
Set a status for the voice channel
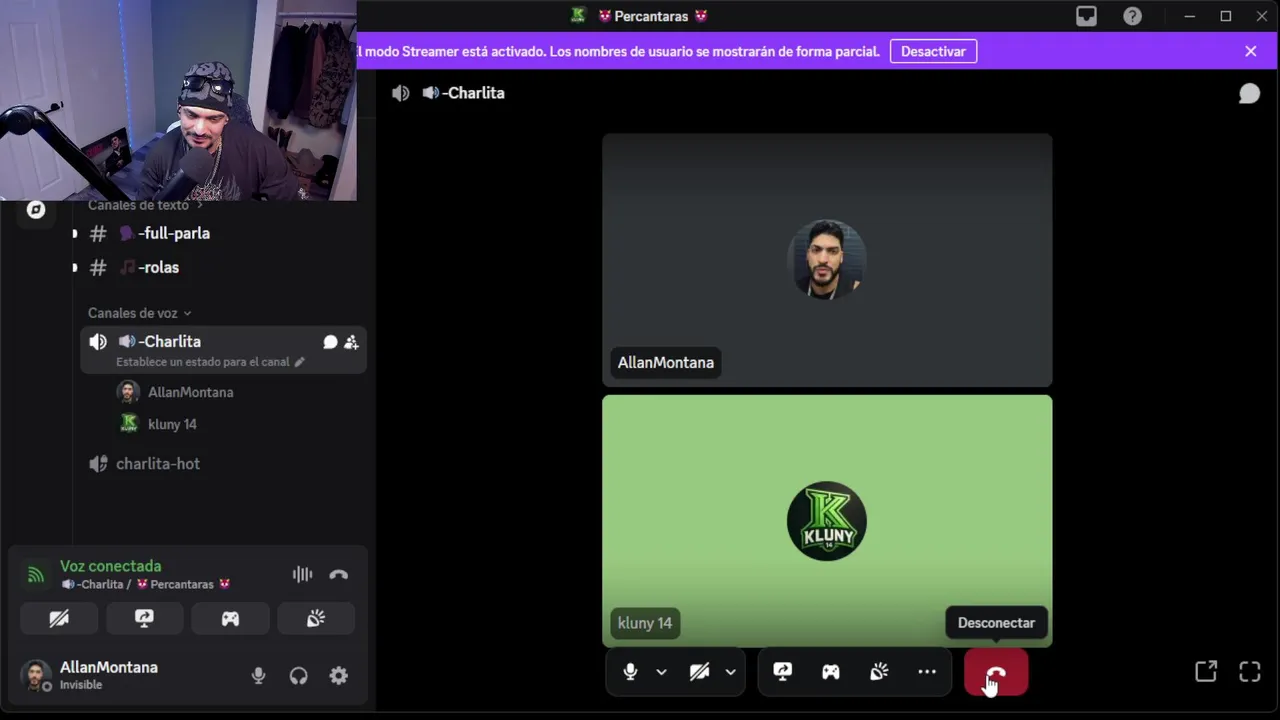coord(210,362)
